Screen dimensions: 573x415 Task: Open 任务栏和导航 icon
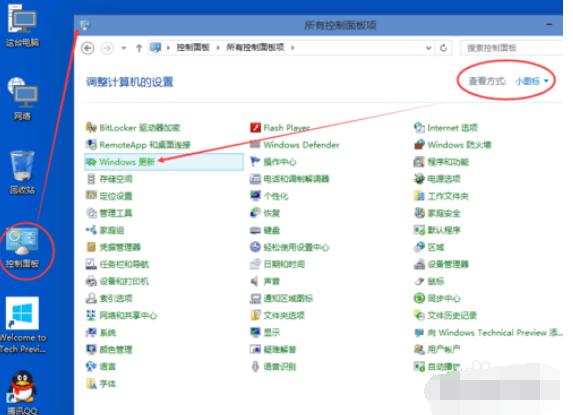click(x=91, y=264)
